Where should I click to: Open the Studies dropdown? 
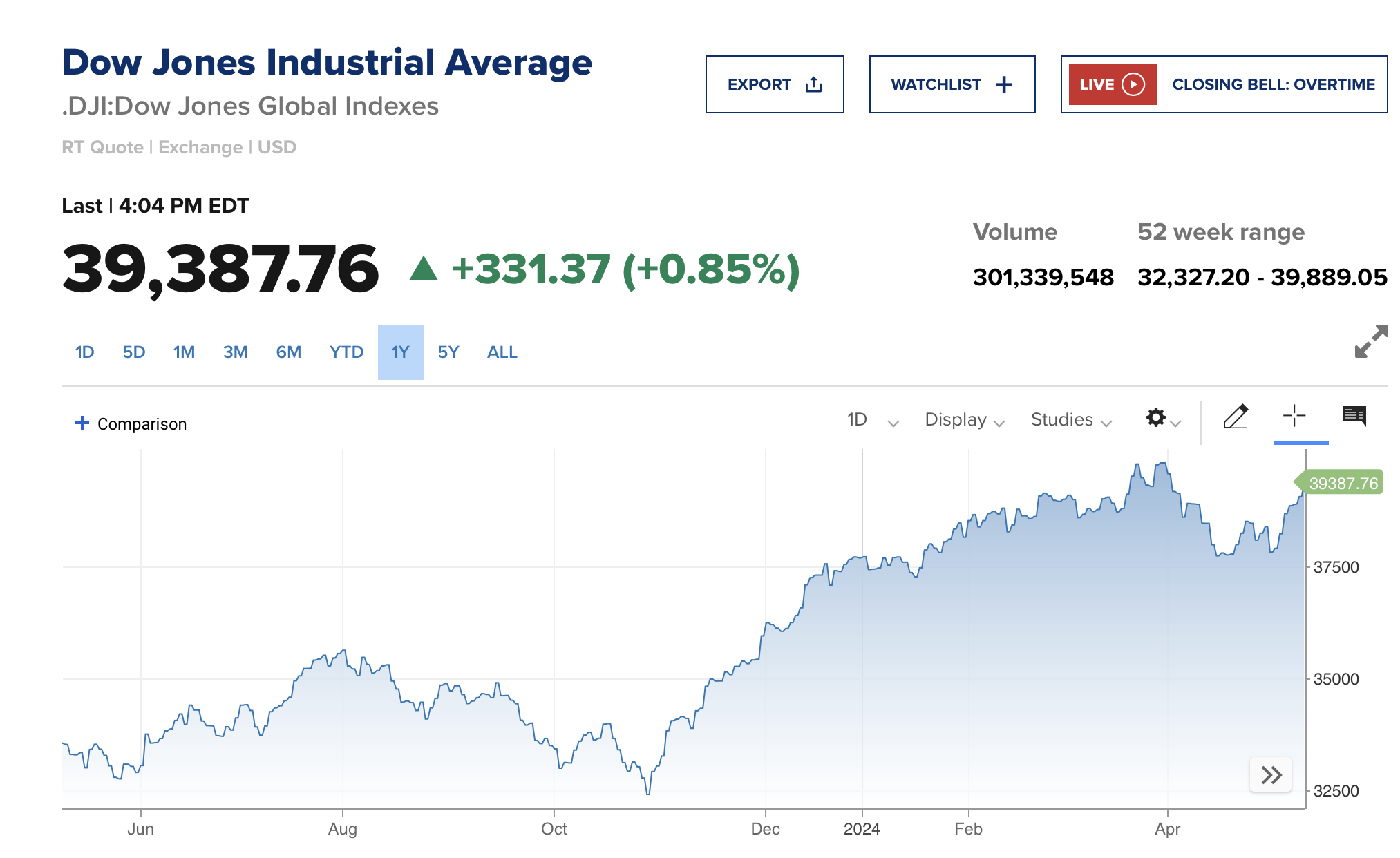click(1071, 420)
